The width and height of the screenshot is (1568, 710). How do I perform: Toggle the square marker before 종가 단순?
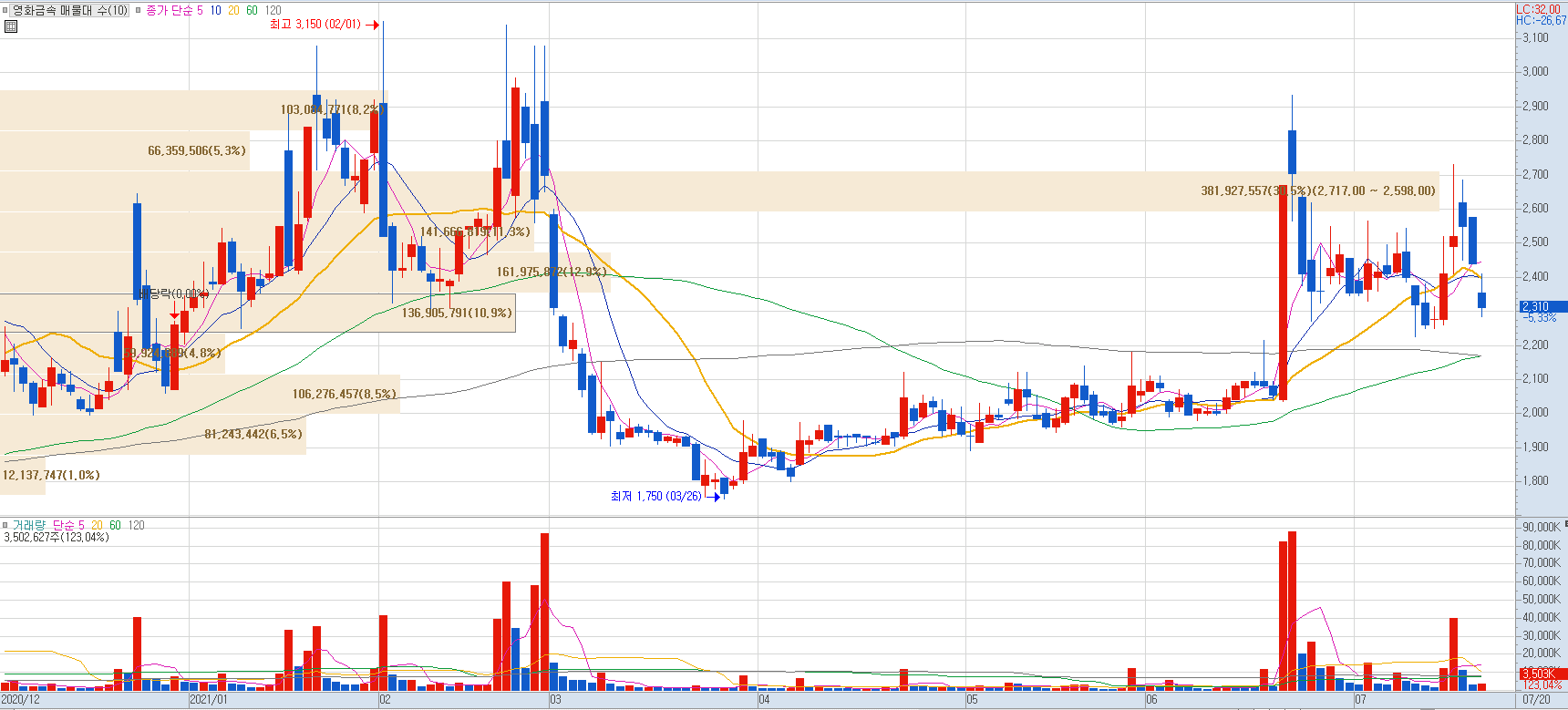[x=139, y=10]
